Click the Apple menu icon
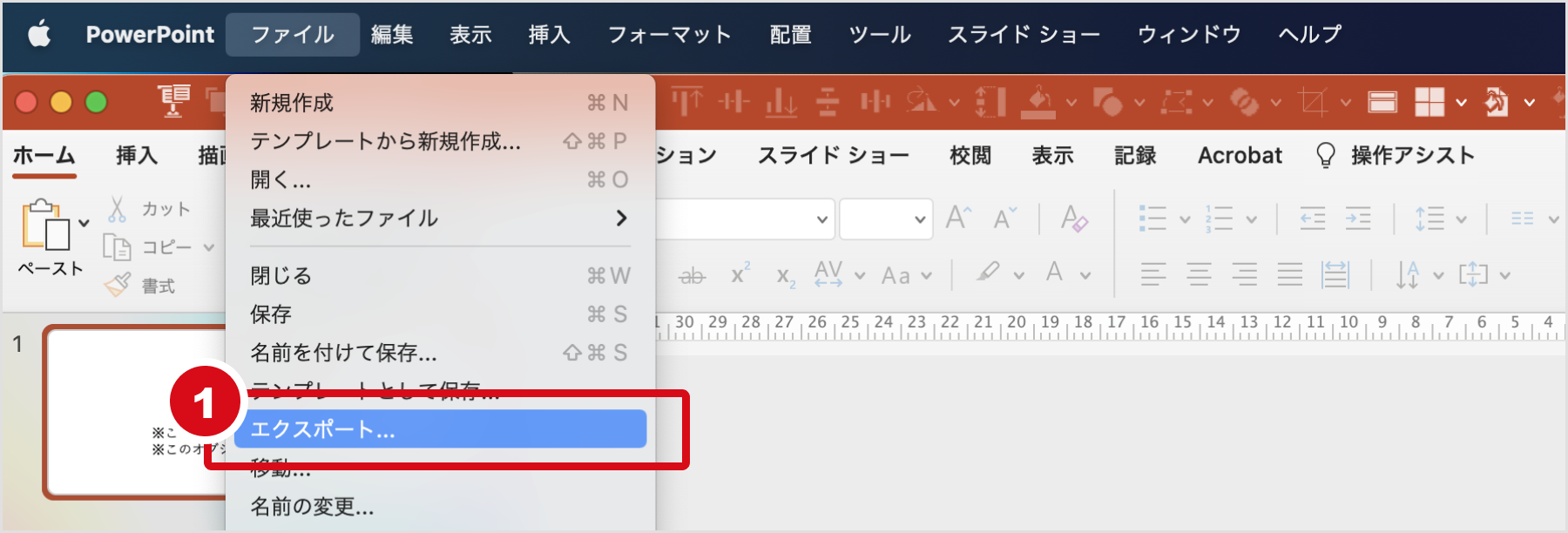The height and width of the screenshot is (533, 1568). pos(39,35)
